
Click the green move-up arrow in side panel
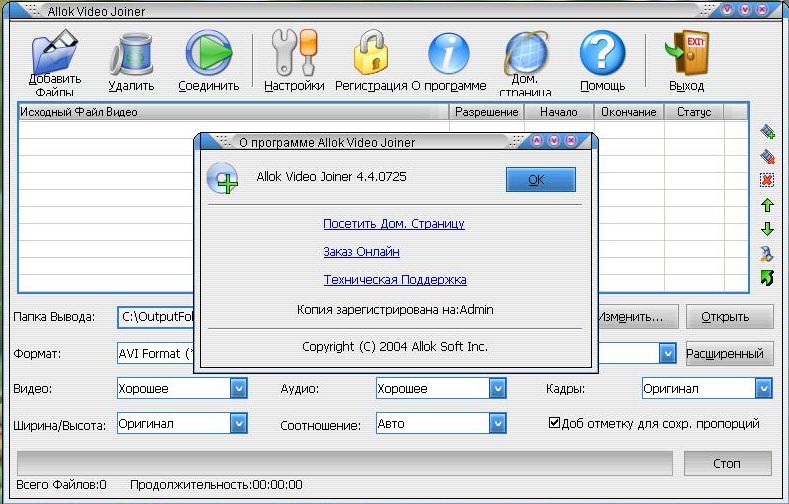pos(767,205)
